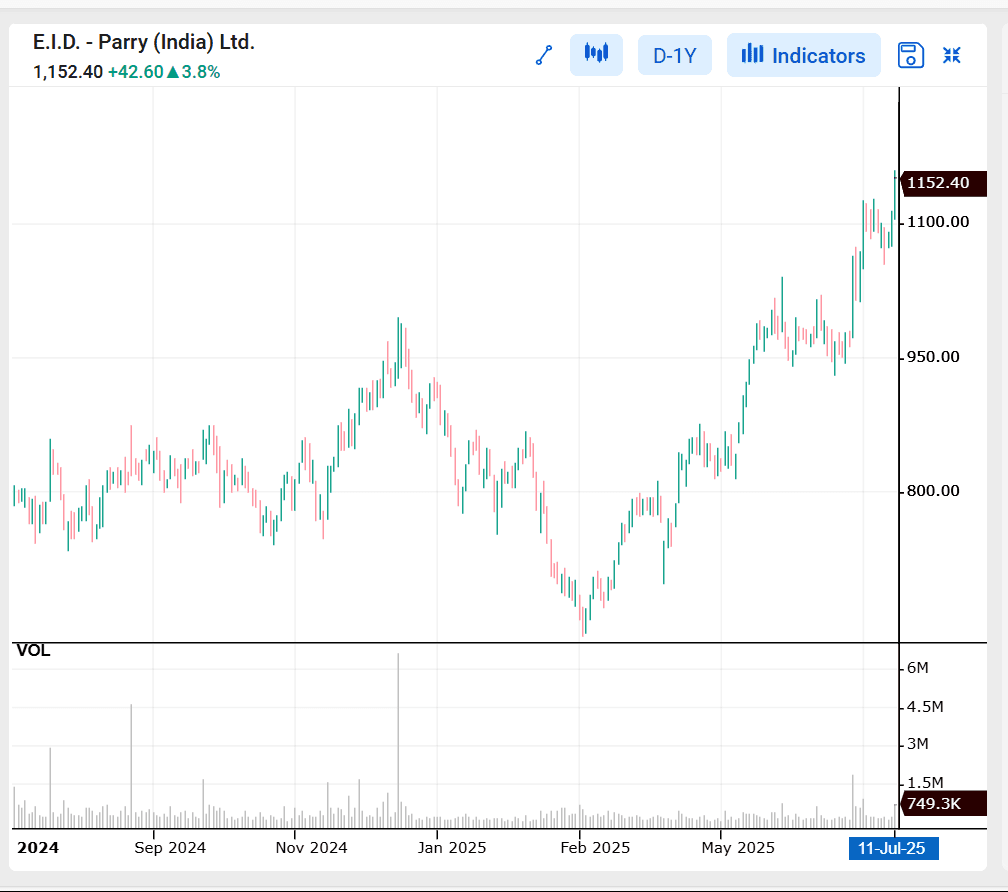Click the Jan 2025 time axis label
1008x892 pixels.
[452, 848]
